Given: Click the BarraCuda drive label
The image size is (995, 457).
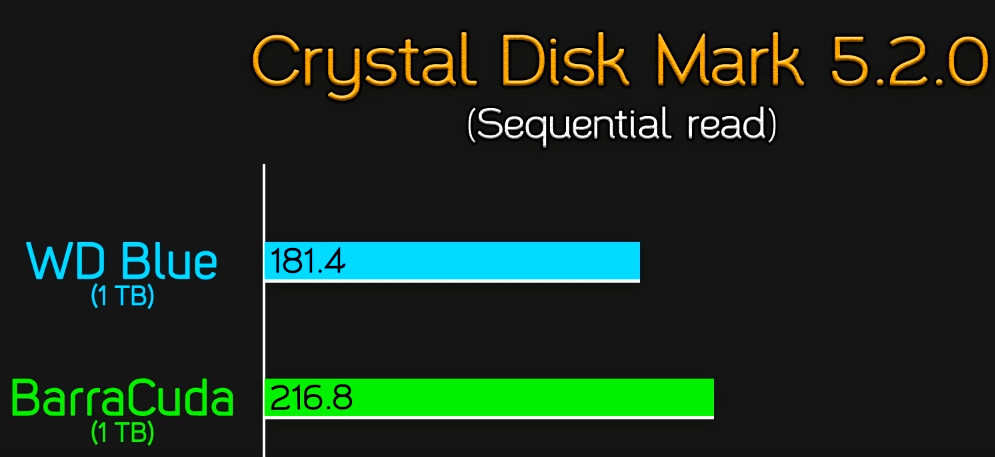Looking at the screenshot, I should (x=122, y=399).
